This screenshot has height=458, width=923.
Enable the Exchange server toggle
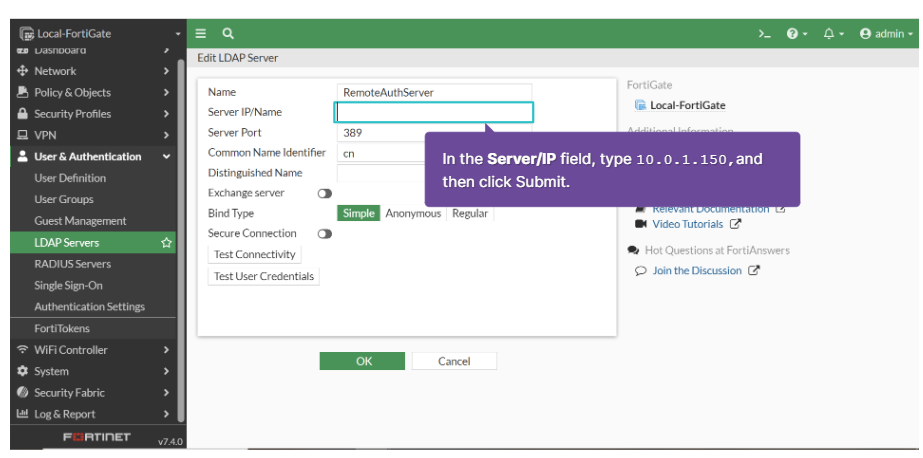tap(325, 193)
